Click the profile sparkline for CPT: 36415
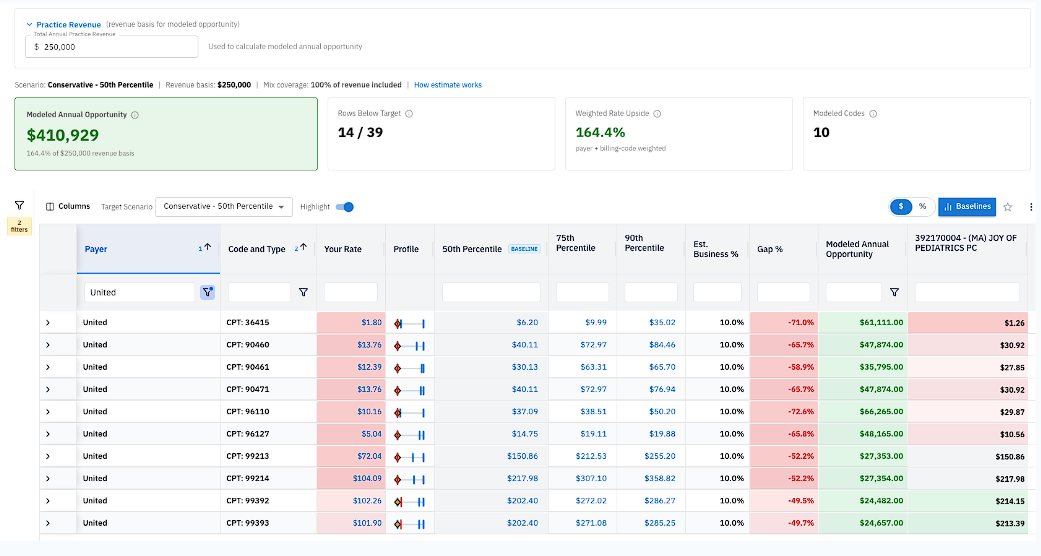Screen dimensions: 1041x556 click(410, 324)
